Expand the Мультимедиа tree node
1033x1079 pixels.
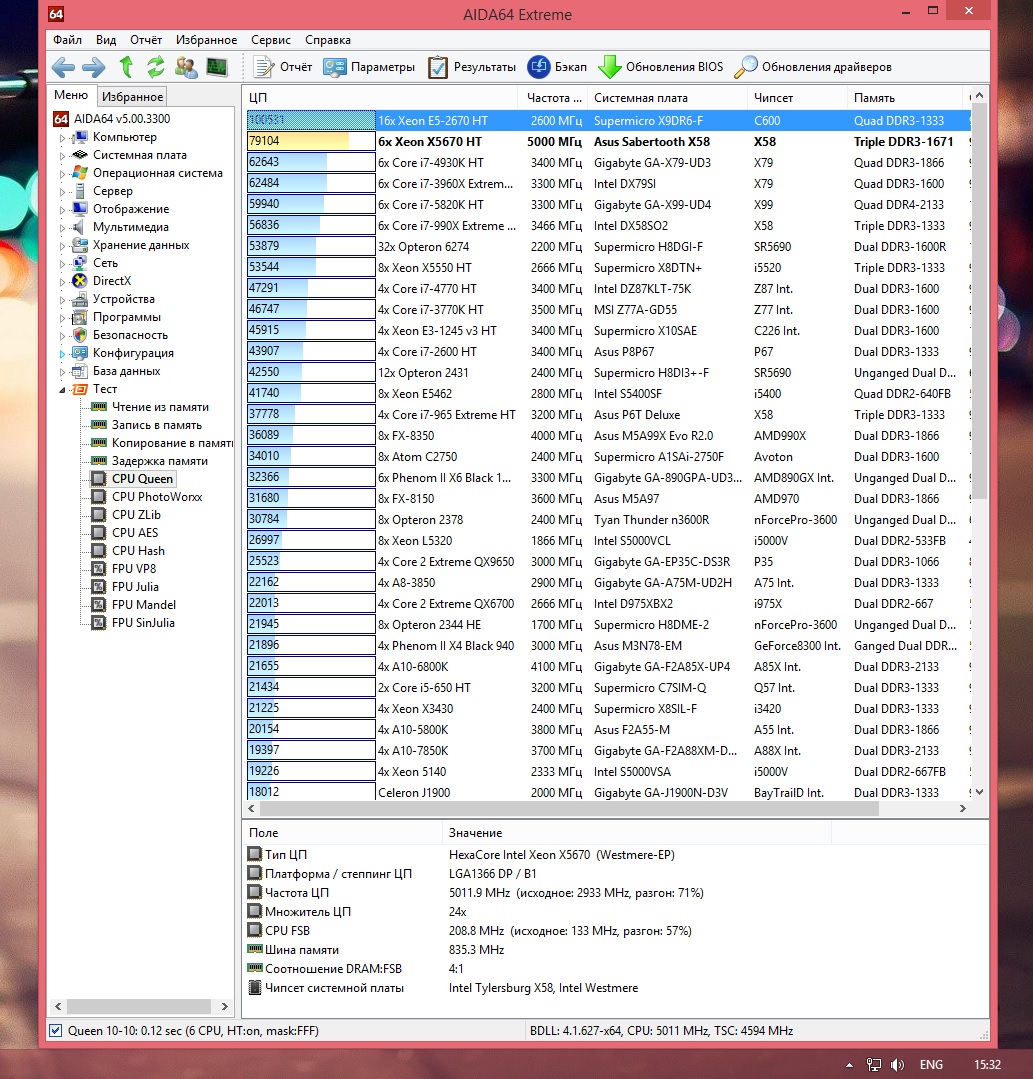tap(62, 227)
